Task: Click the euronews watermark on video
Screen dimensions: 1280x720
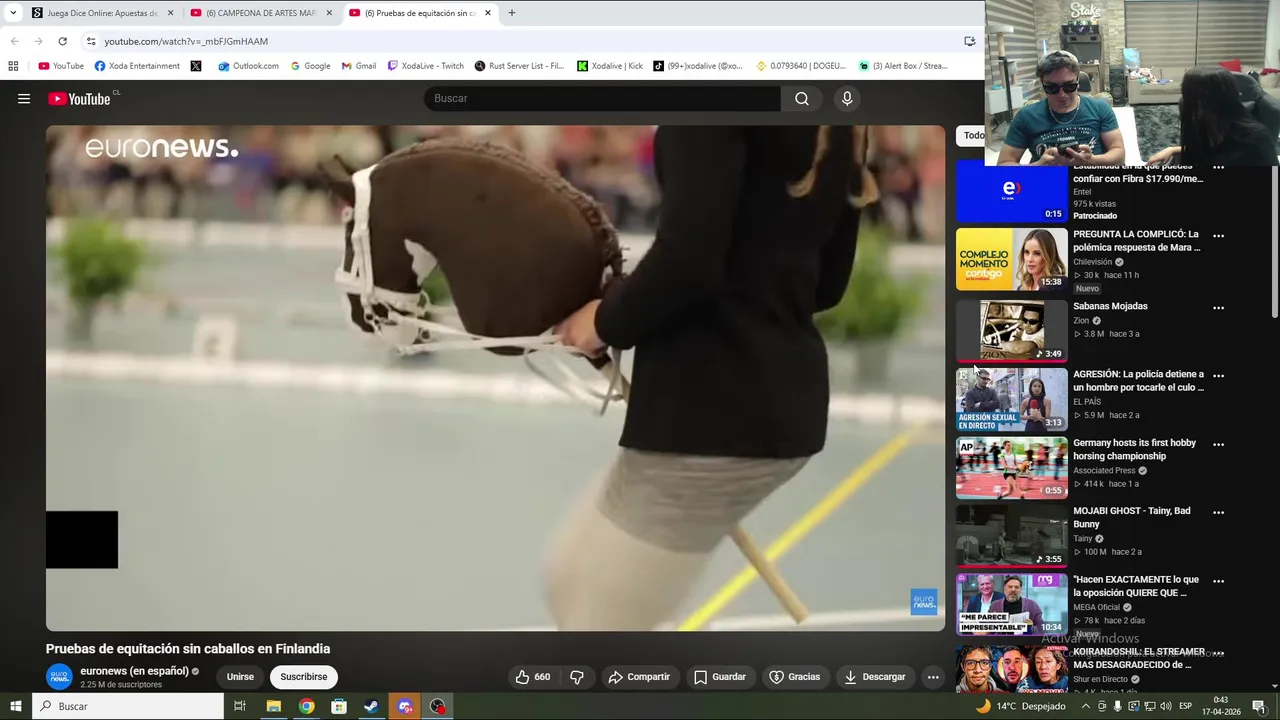Action: [924, 602]
